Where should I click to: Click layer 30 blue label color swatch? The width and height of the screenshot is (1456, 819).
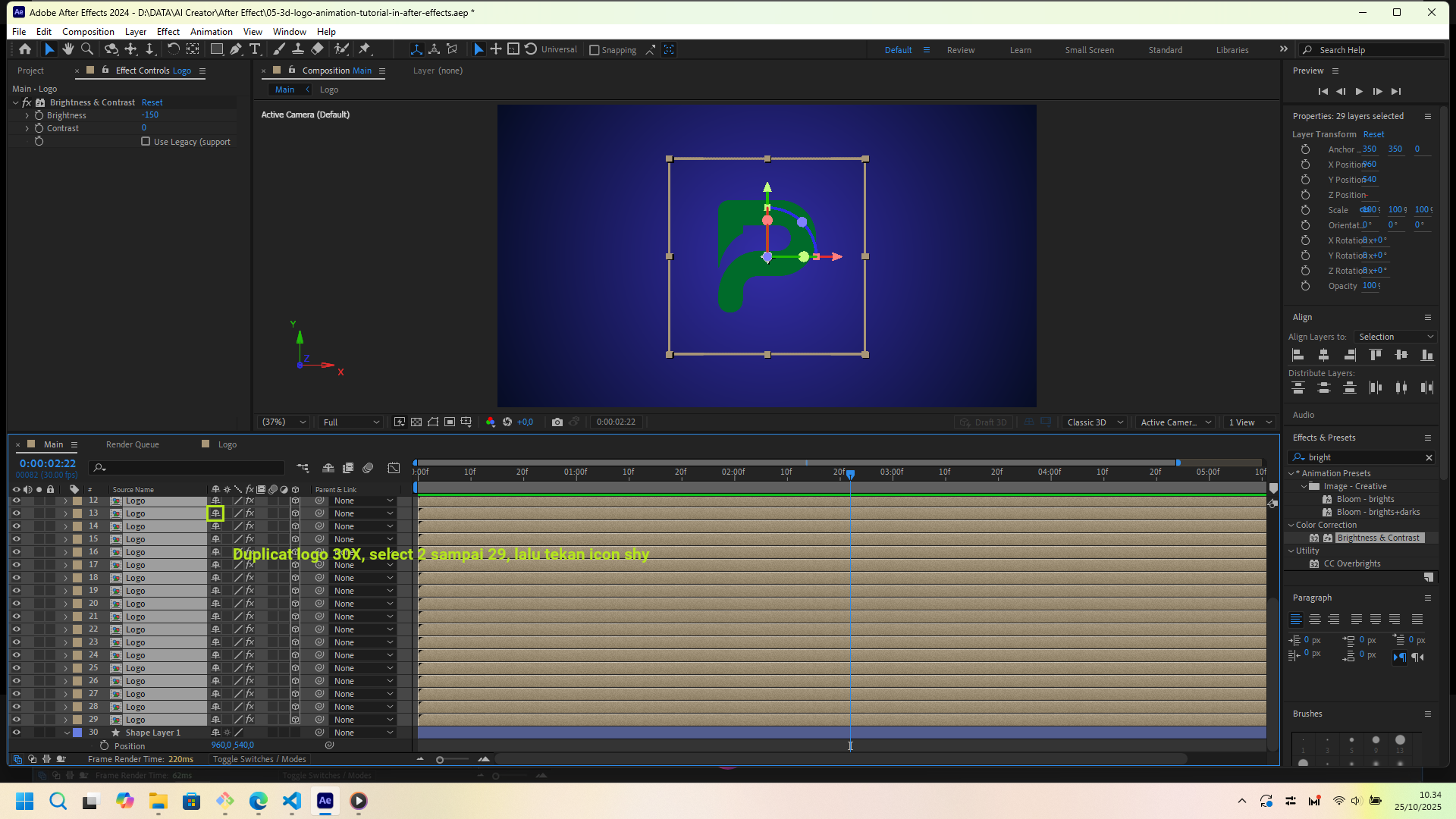(77, 733)
